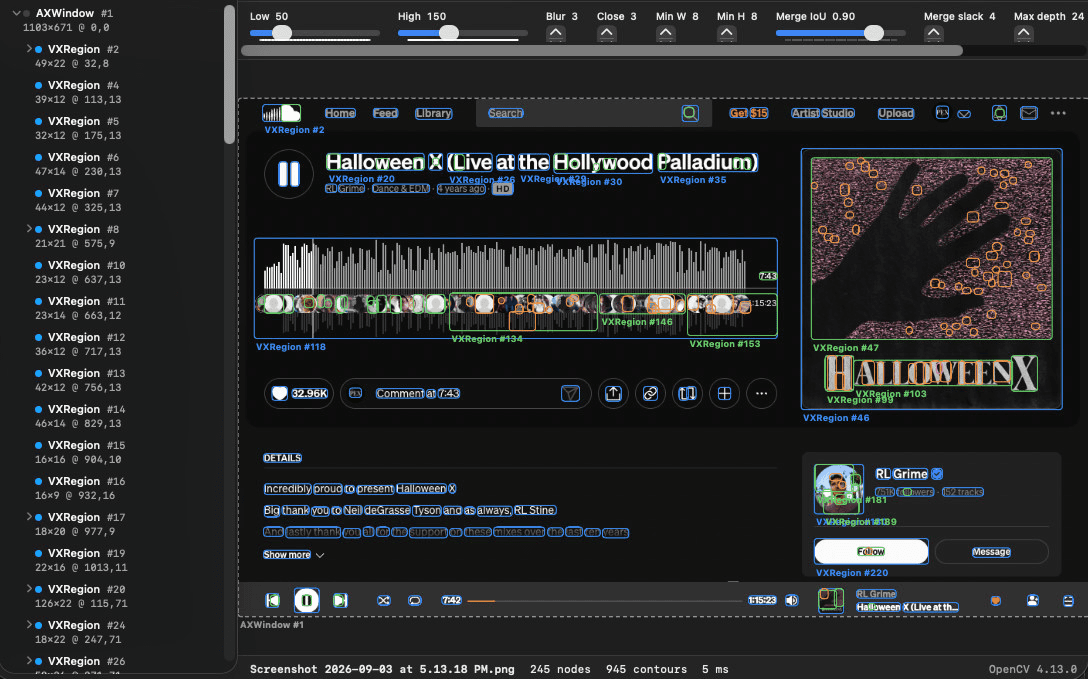This screenshot has width=1088, height=679.
Task: Click Show more under the track details
Action: pos(293,554)
